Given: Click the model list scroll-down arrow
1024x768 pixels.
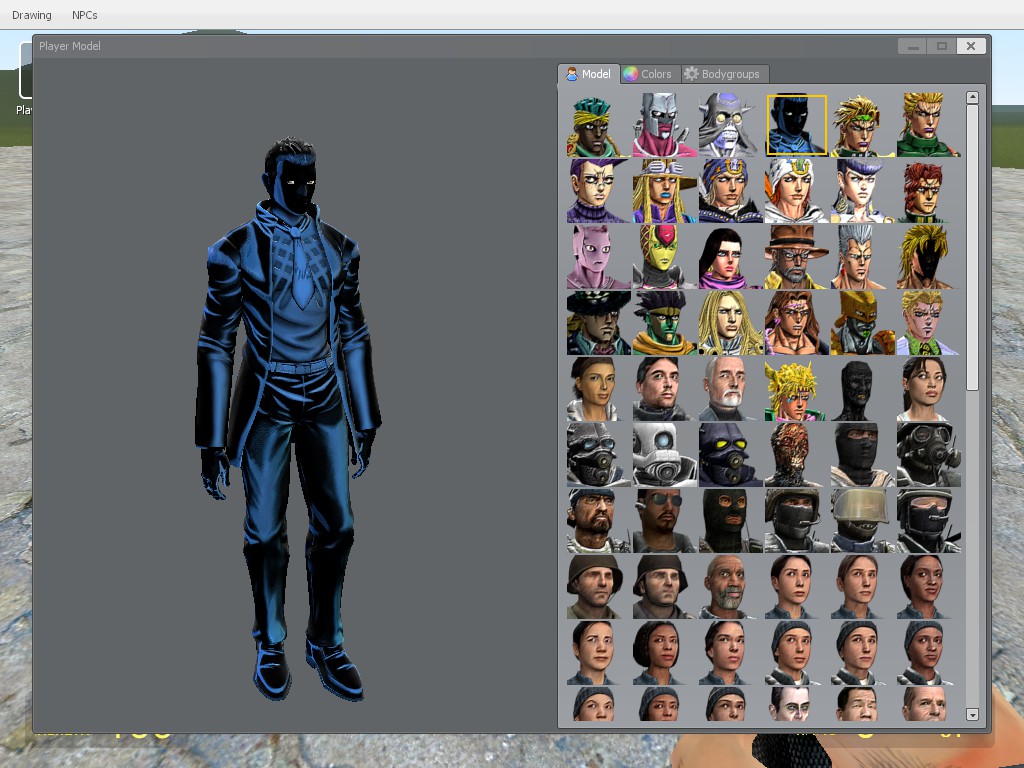Looking at the screenshot, I should pyautogui.click(x=972, y=714).
